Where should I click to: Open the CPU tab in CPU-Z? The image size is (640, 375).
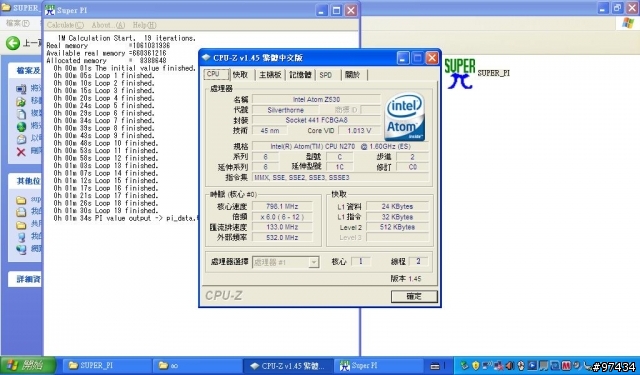[x=216, y=74]
